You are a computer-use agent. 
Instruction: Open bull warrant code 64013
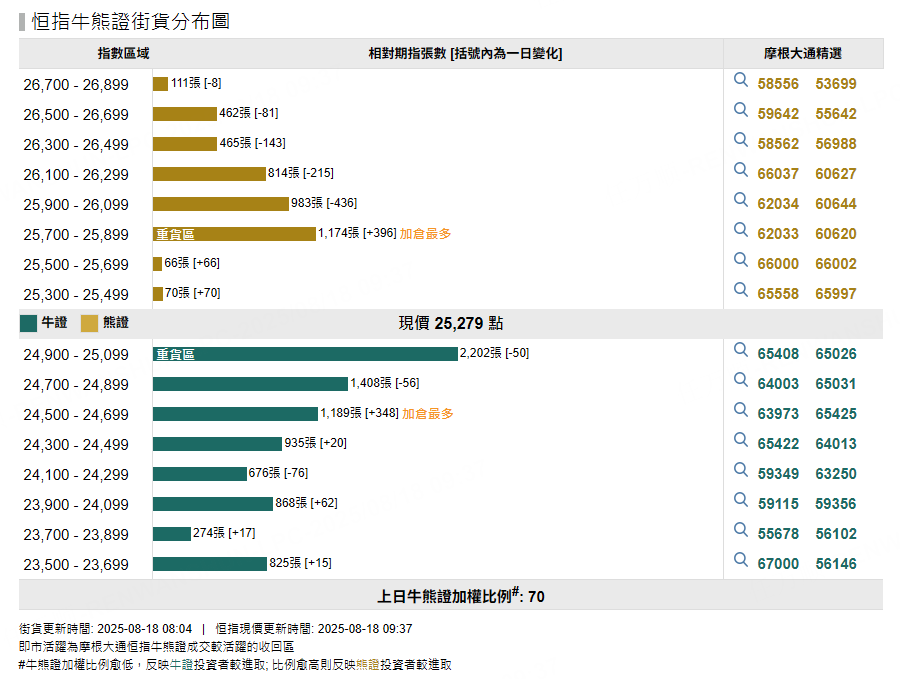836,444
